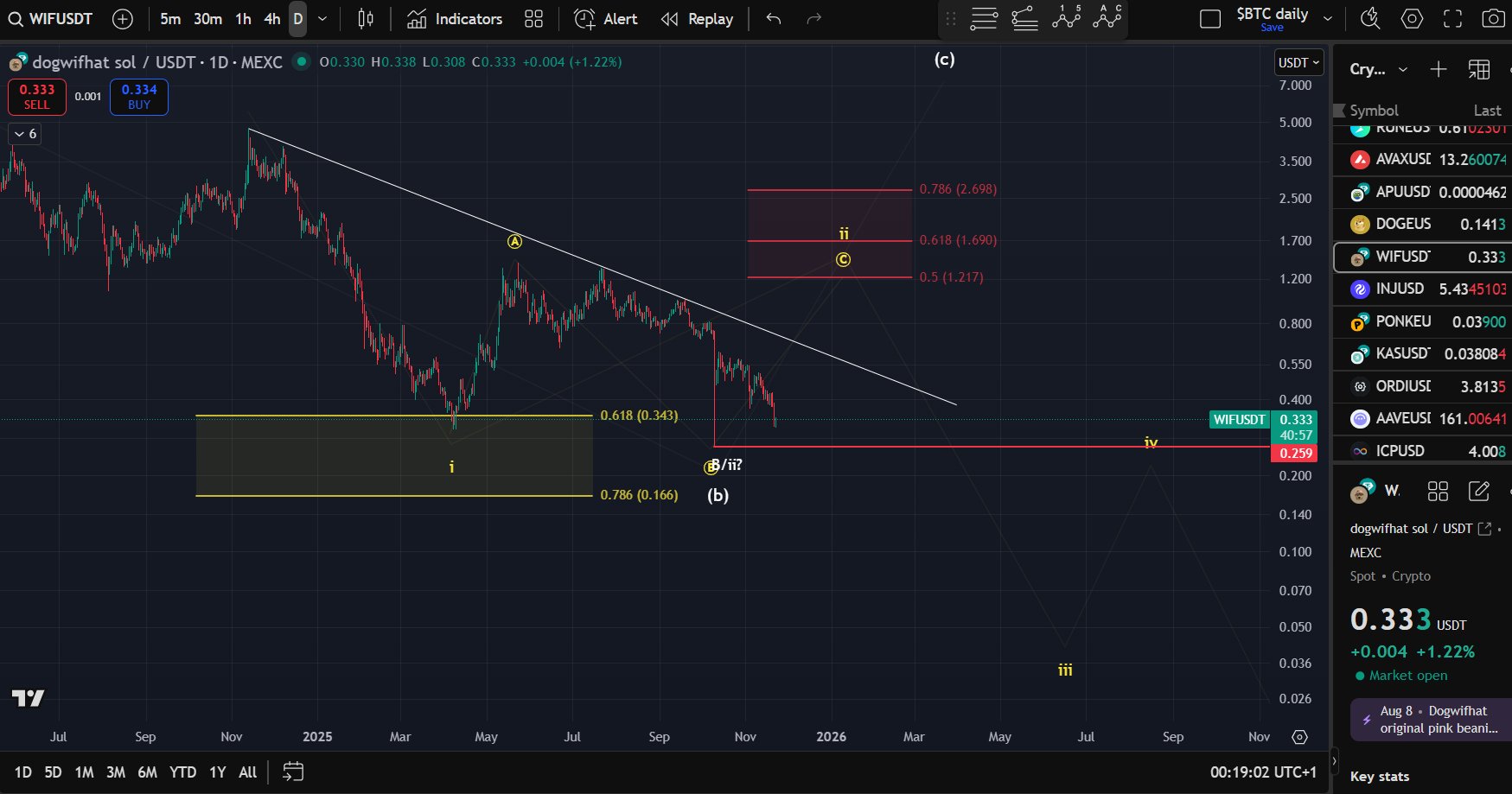
Task: Open the WIFUSDT symbol search
Action: coord(50,19)
